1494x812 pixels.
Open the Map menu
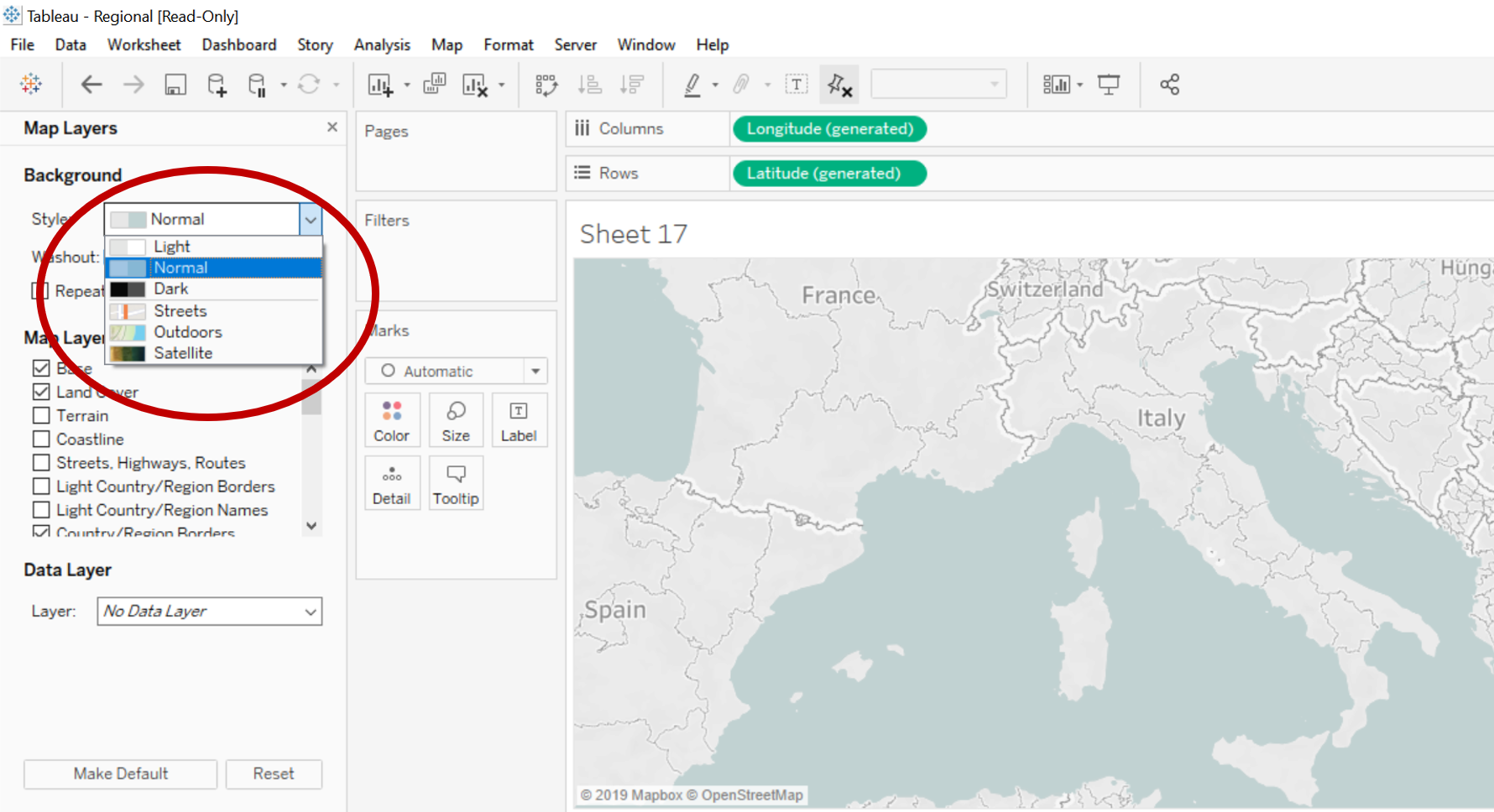(x=447, y=44)
